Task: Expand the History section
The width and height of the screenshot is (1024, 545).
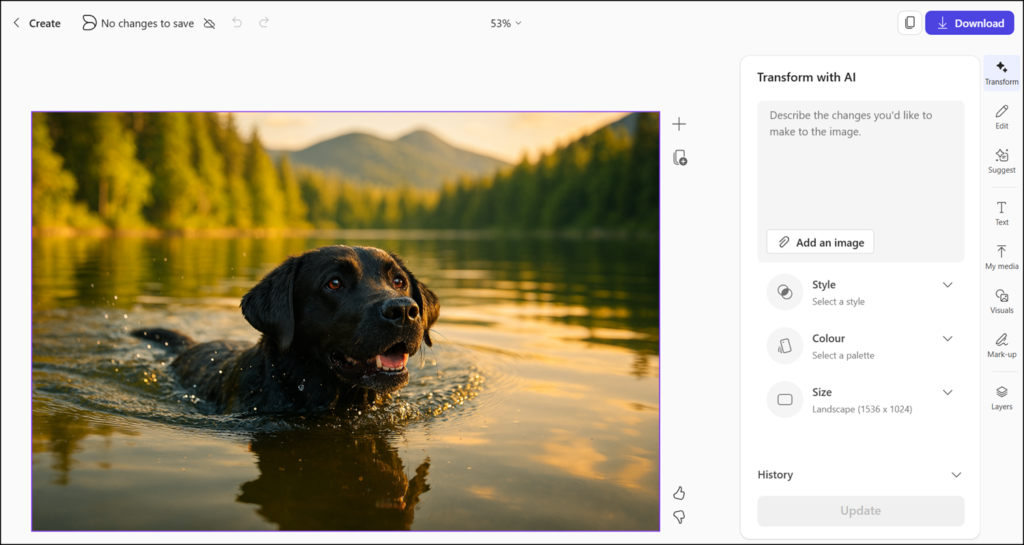Action: point(861,475)
